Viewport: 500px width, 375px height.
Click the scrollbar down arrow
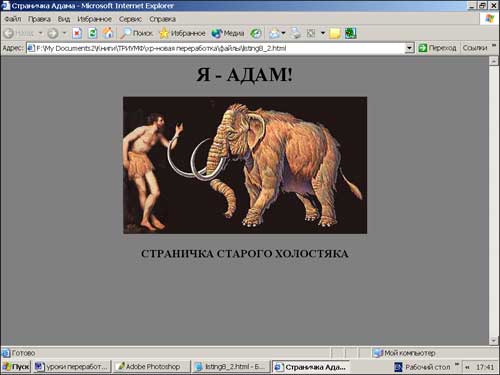[x=493, y=340]
